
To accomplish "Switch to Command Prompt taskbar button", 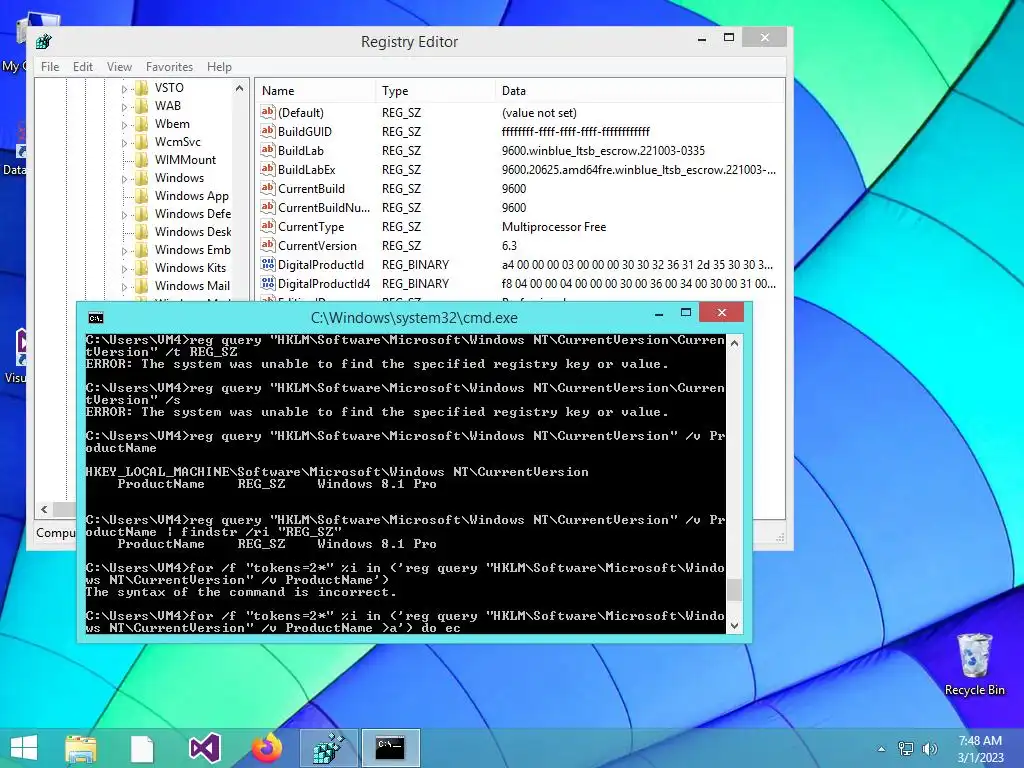I will (x=390, y=748).
